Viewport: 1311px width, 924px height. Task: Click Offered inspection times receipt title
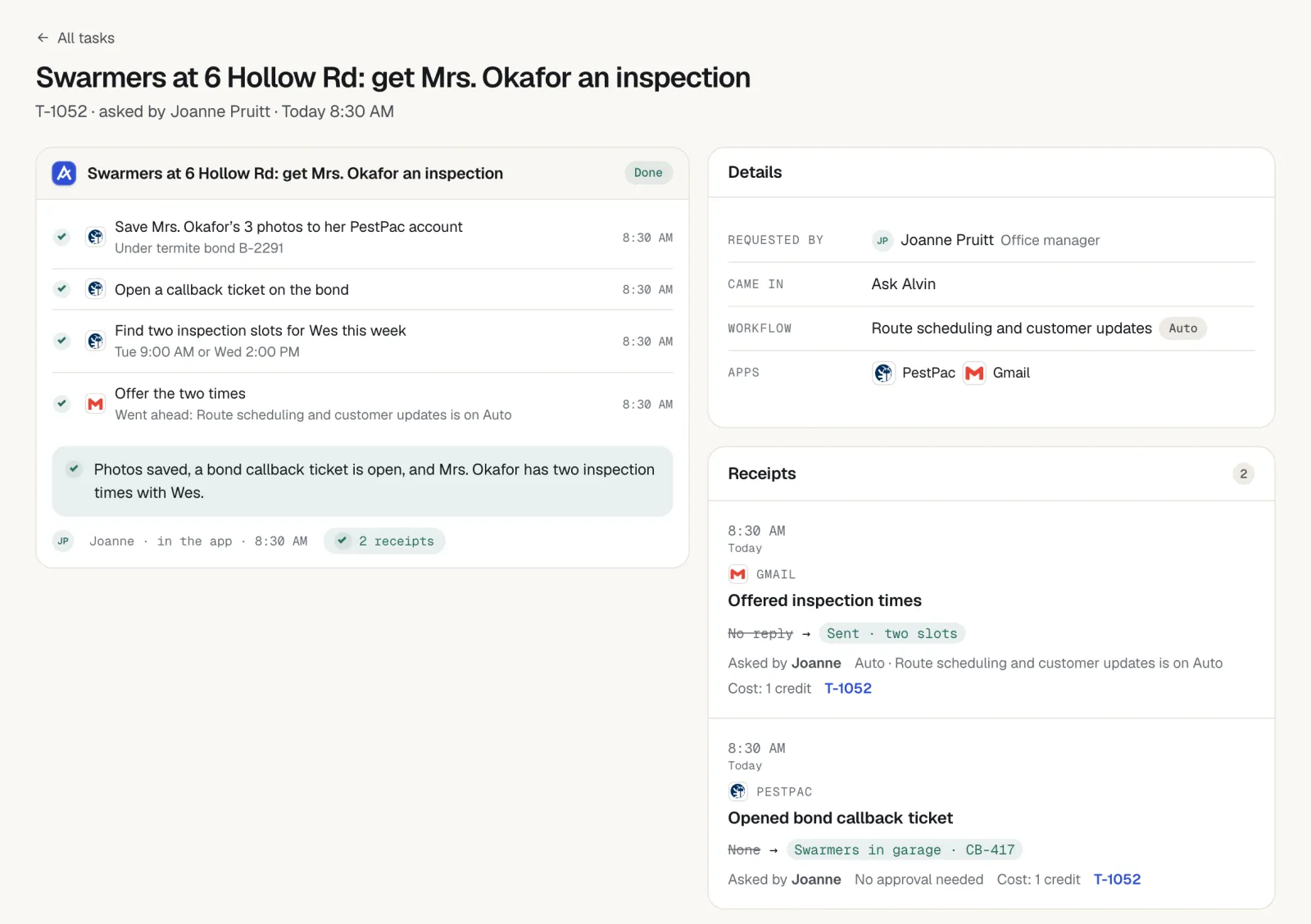(x=824, y=600)
